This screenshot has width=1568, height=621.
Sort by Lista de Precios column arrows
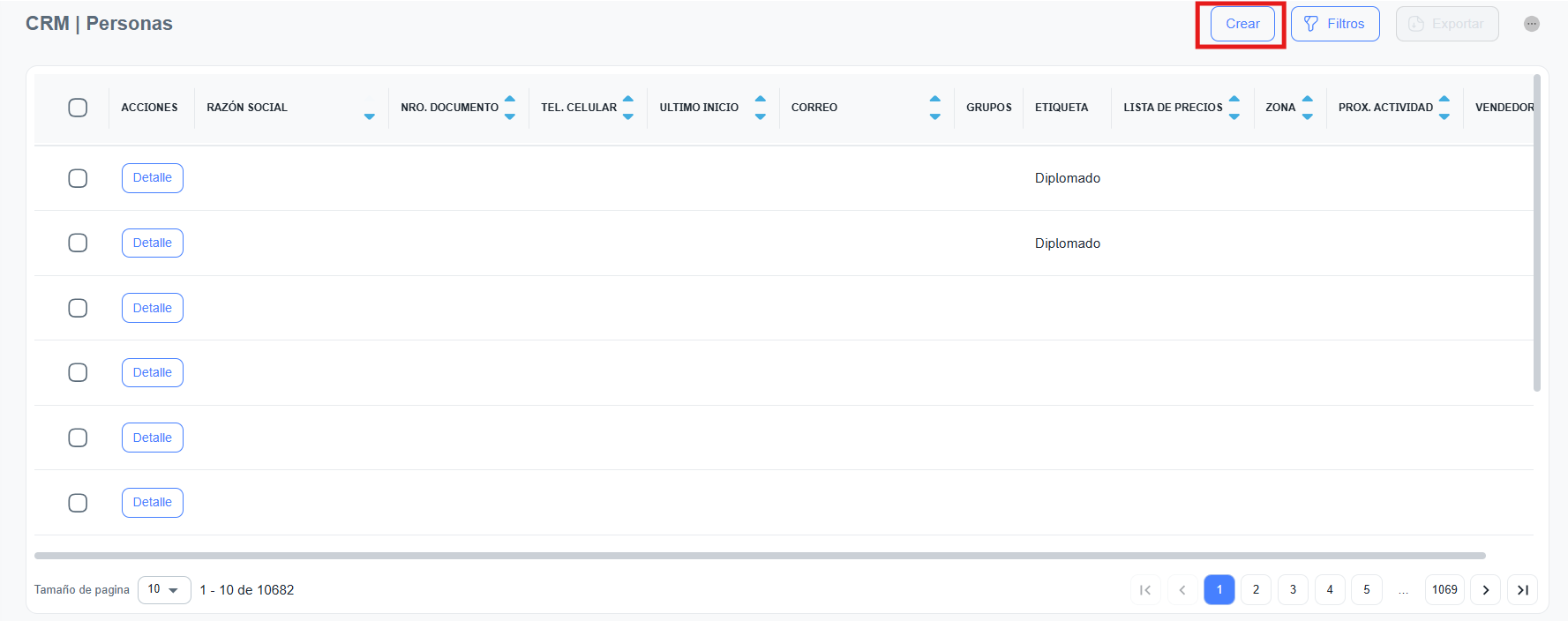click(x=1234, y=108)
